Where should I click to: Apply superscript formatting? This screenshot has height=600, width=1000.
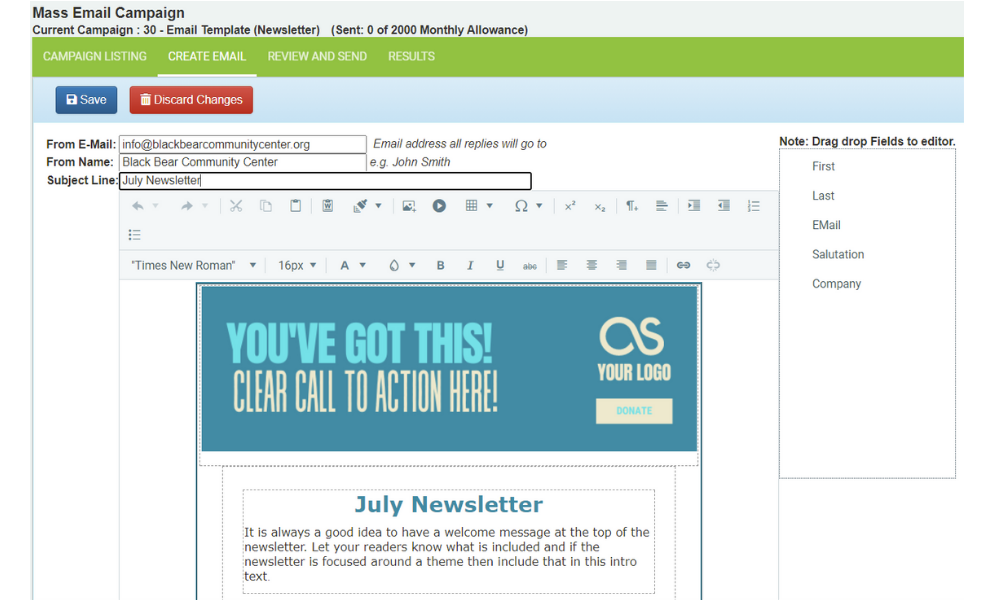[570, 206]
